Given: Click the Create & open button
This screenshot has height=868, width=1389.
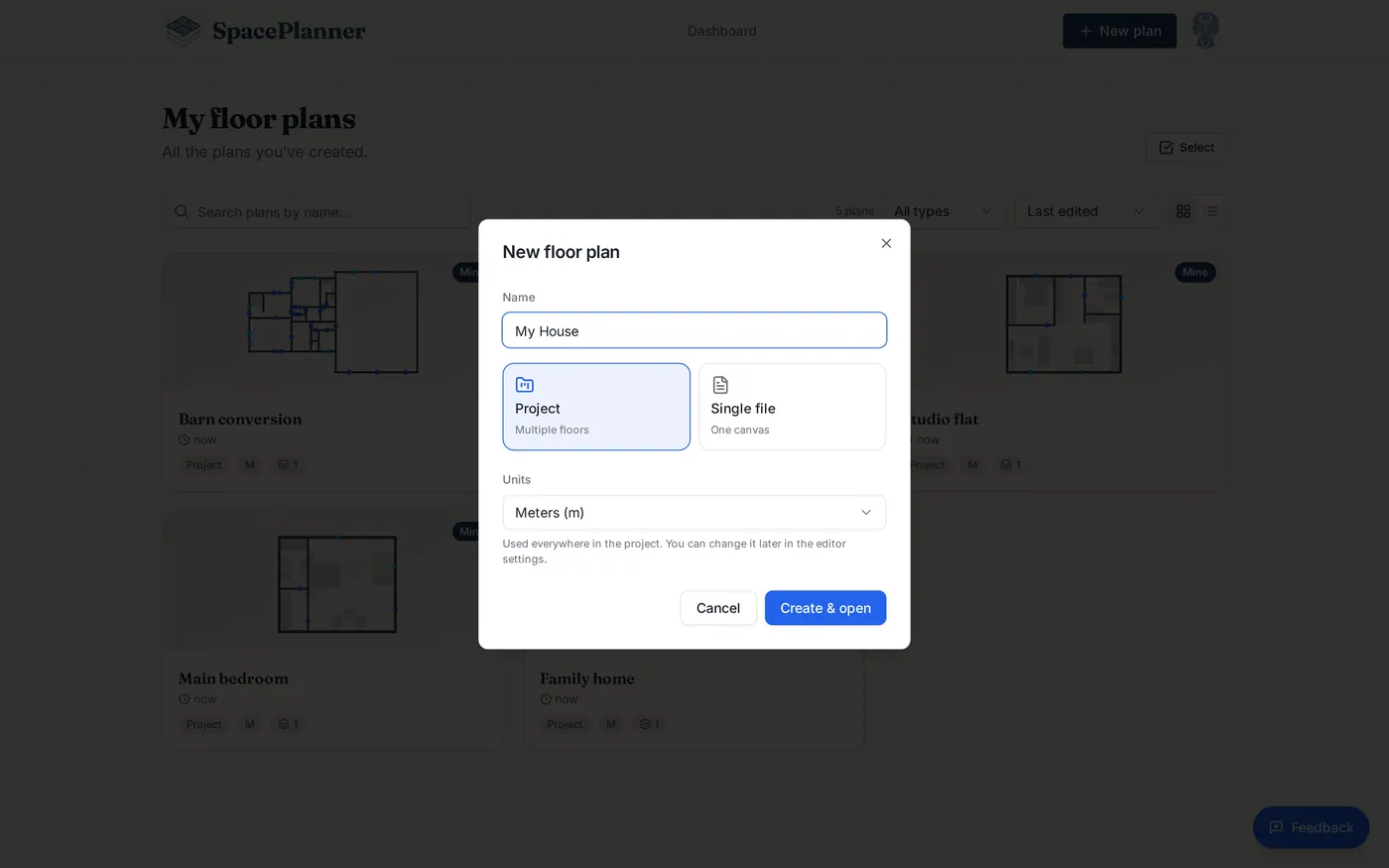Looking at the screenshot, I should pyautogui.click(x=825, y=608).
